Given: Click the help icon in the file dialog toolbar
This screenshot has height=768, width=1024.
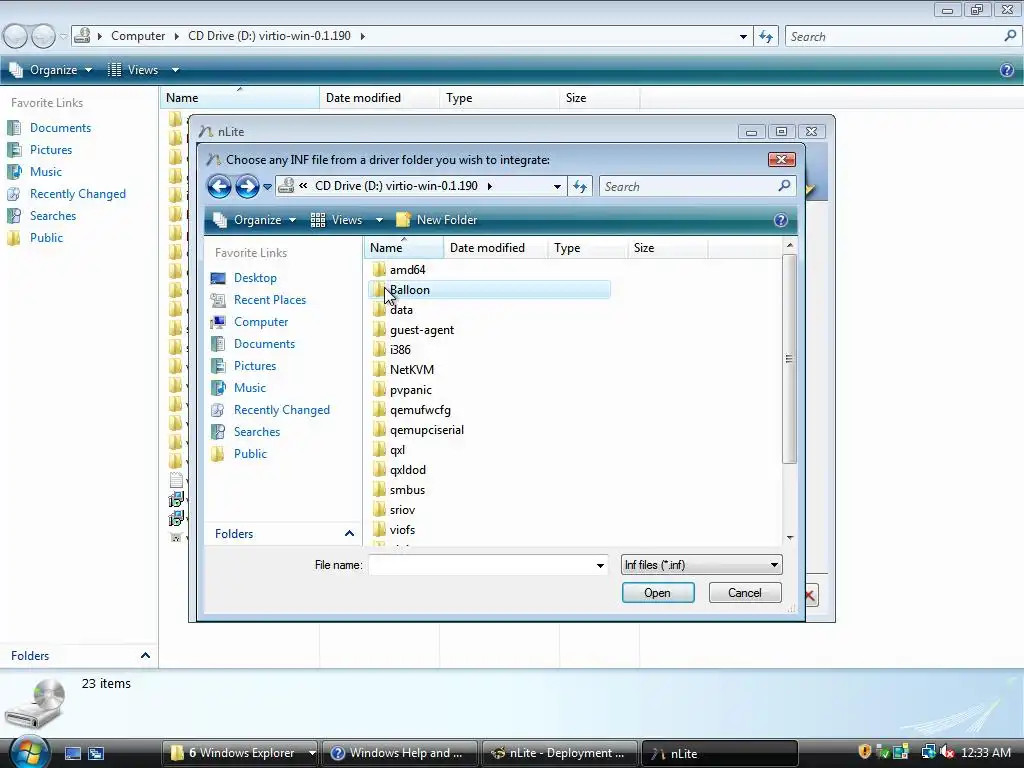Looking at the screenshot, I should (x=780, y=220).
